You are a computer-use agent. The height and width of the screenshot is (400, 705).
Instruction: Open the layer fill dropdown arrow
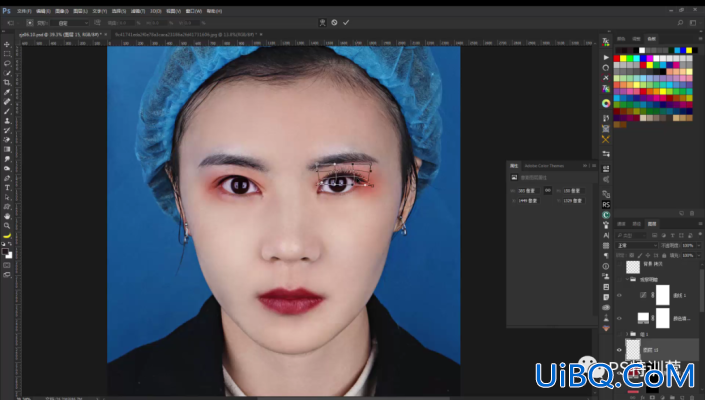[x=699, y=255]
